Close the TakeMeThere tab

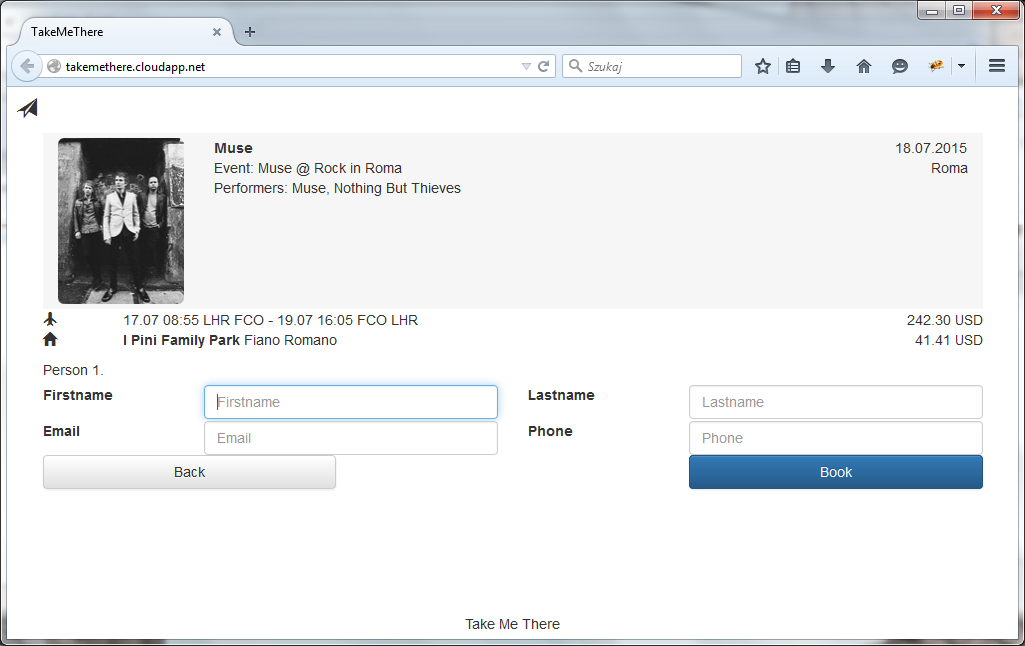(217, 32)
